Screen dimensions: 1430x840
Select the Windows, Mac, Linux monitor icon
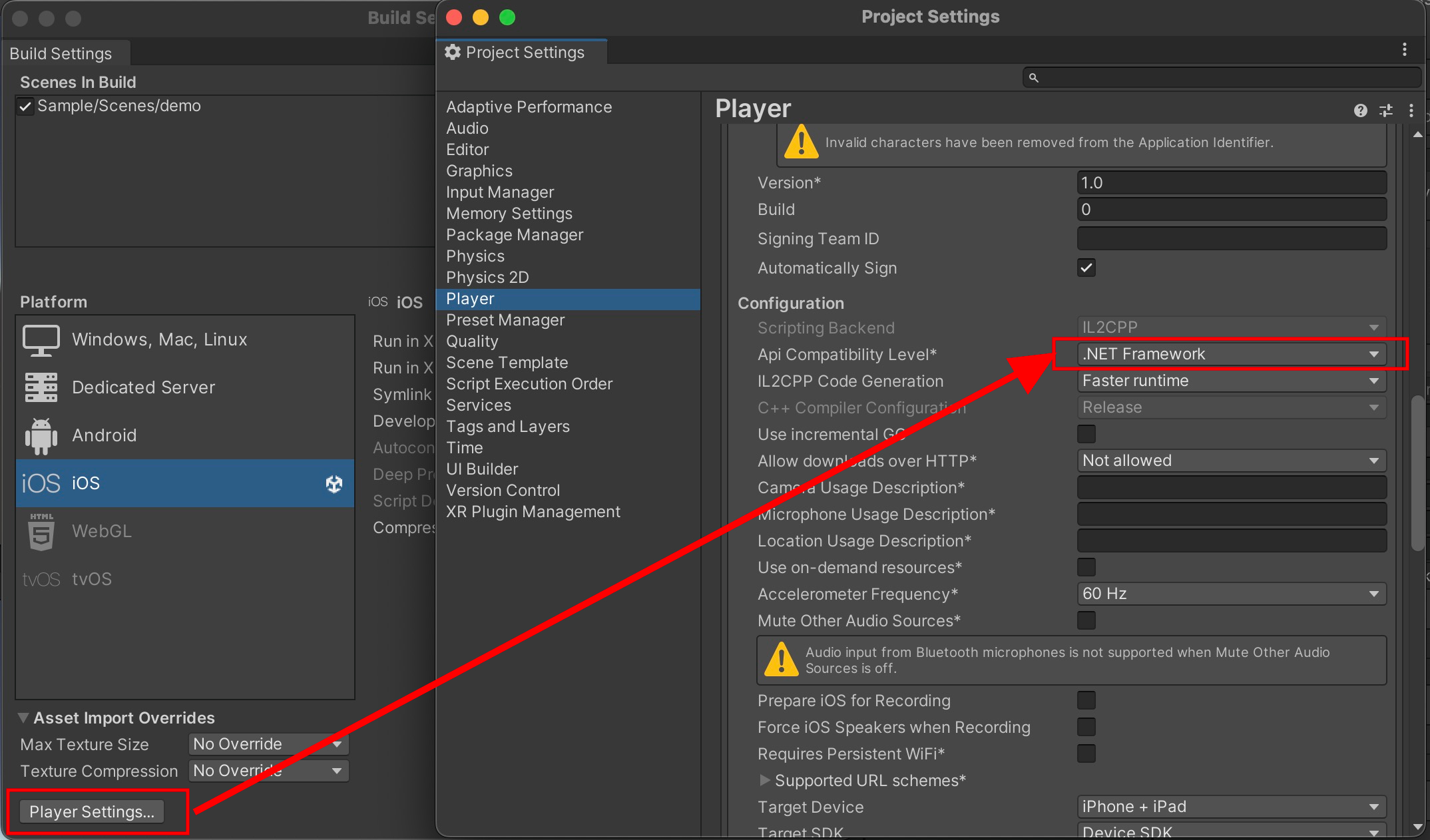pyautogui.click(x=40, y=339)
